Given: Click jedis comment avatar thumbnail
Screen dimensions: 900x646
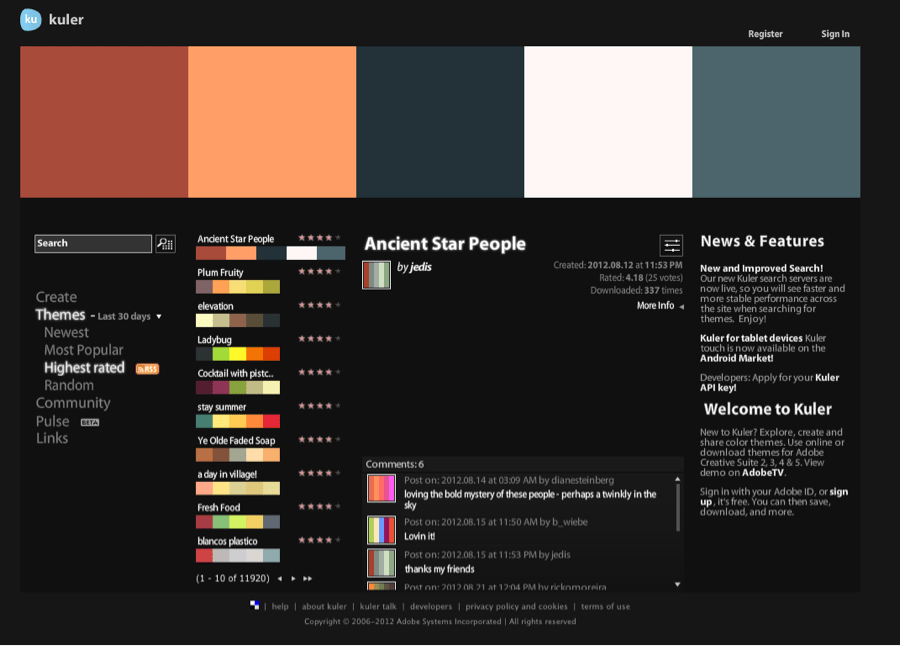Looking at the screenshot, I should 381,563.
